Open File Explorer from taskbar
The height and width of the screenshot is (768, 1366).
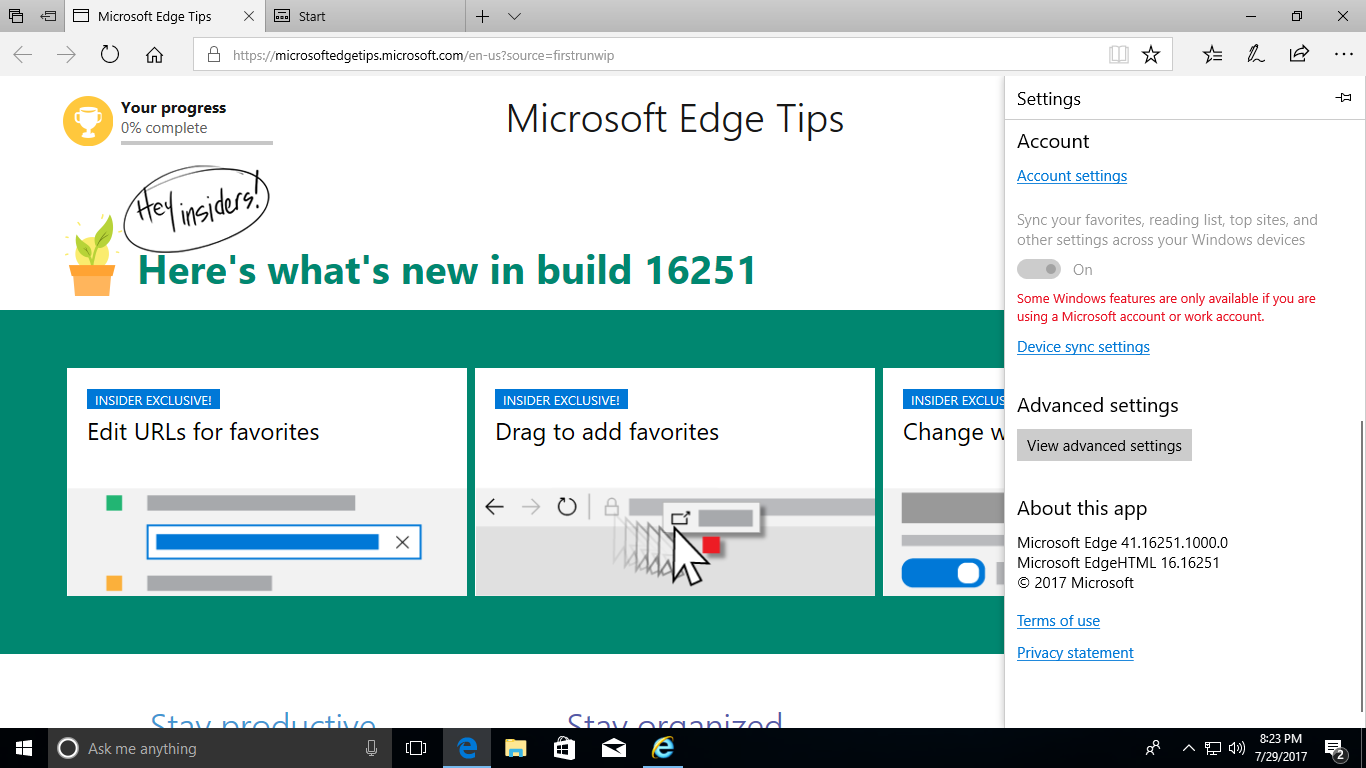click(515, 748)
